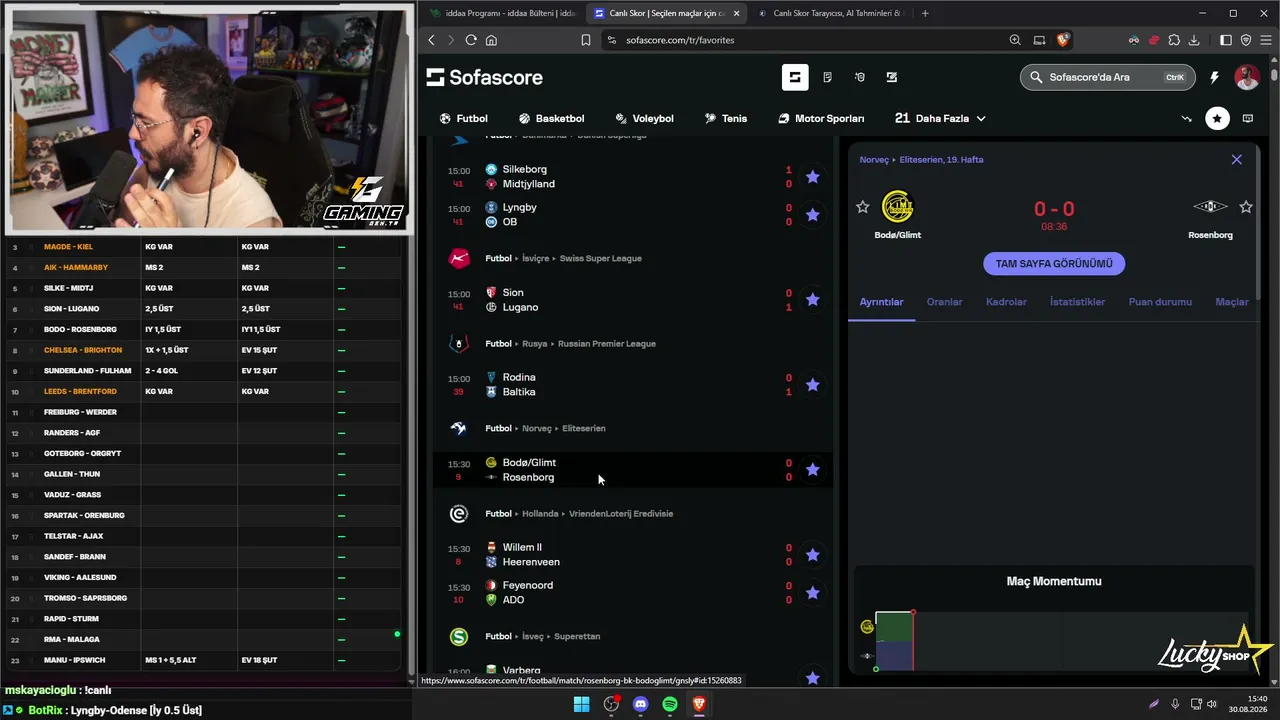This screenshot has width=1280, height=720.
Task: Open the Rodina vs Baltika match row
Action: (x=632, y=385)
